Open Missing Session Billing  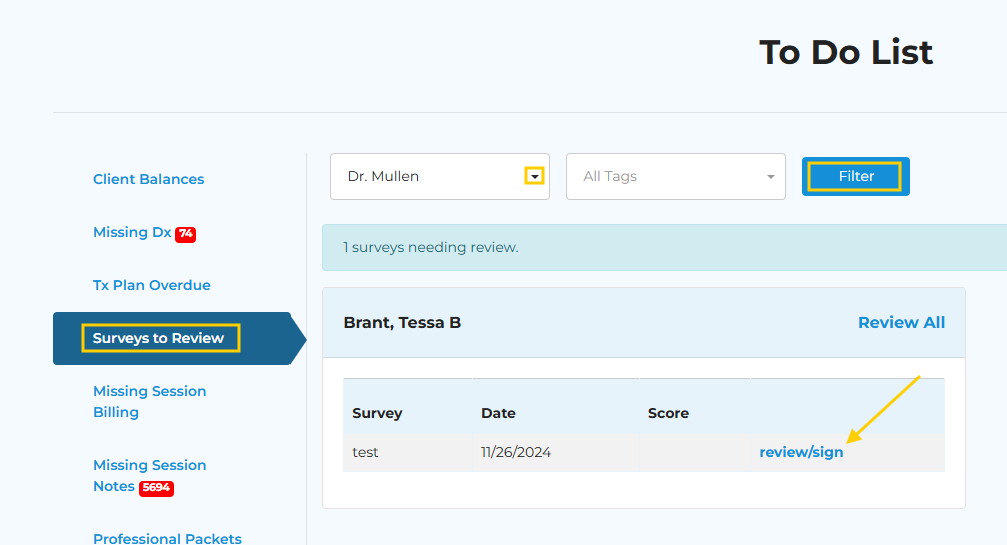pyautogui.click(x=150, y=401)
